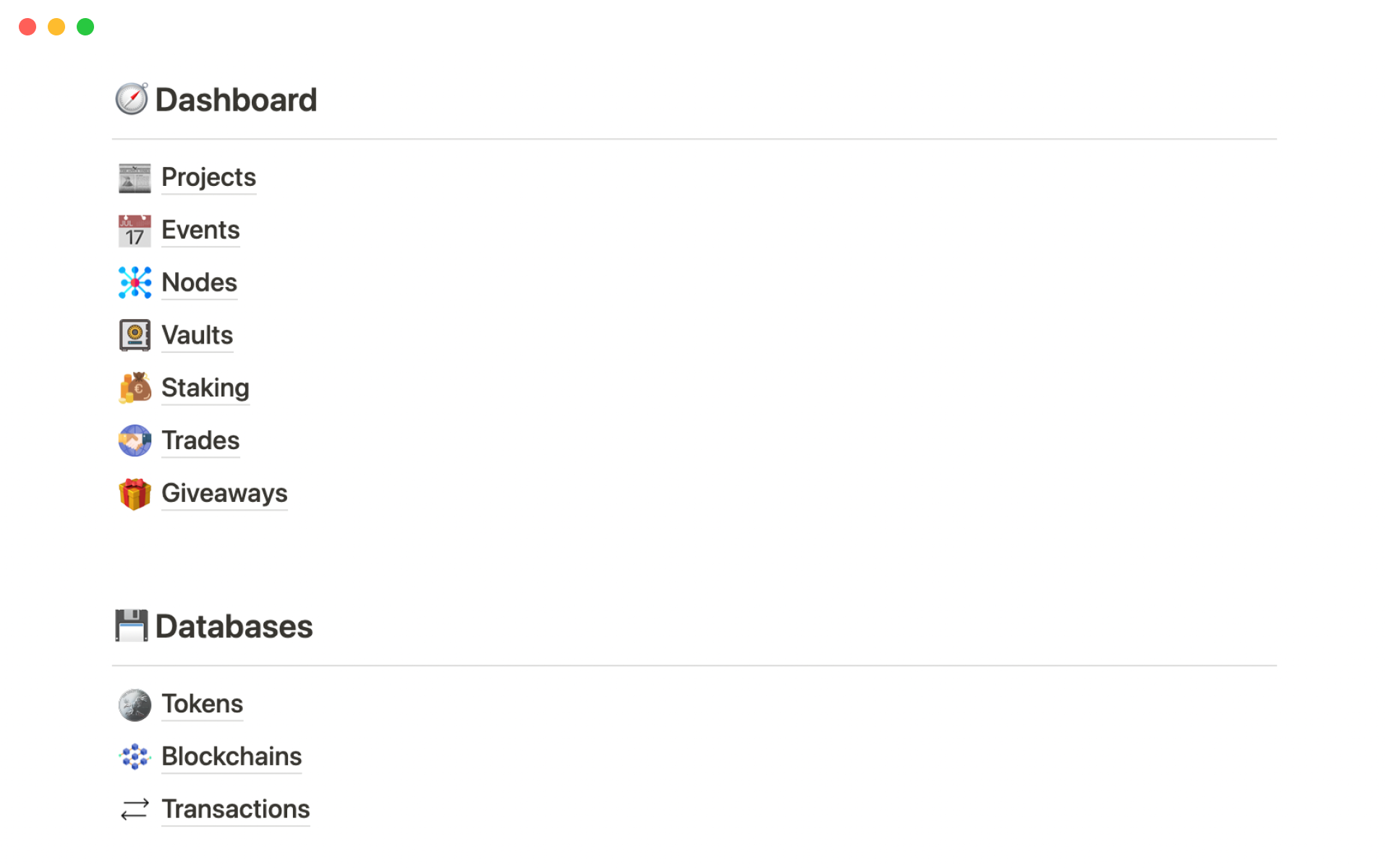
Task: Open the Trades page link
Action: pyautogui.click(x=200, y=441)
